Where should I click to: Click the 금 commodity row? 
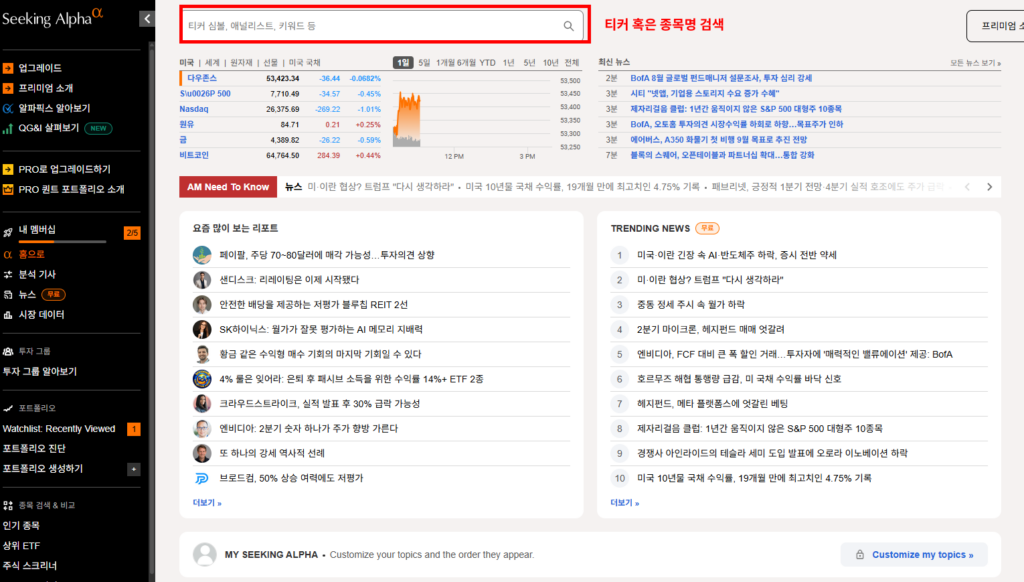(280, 140)
